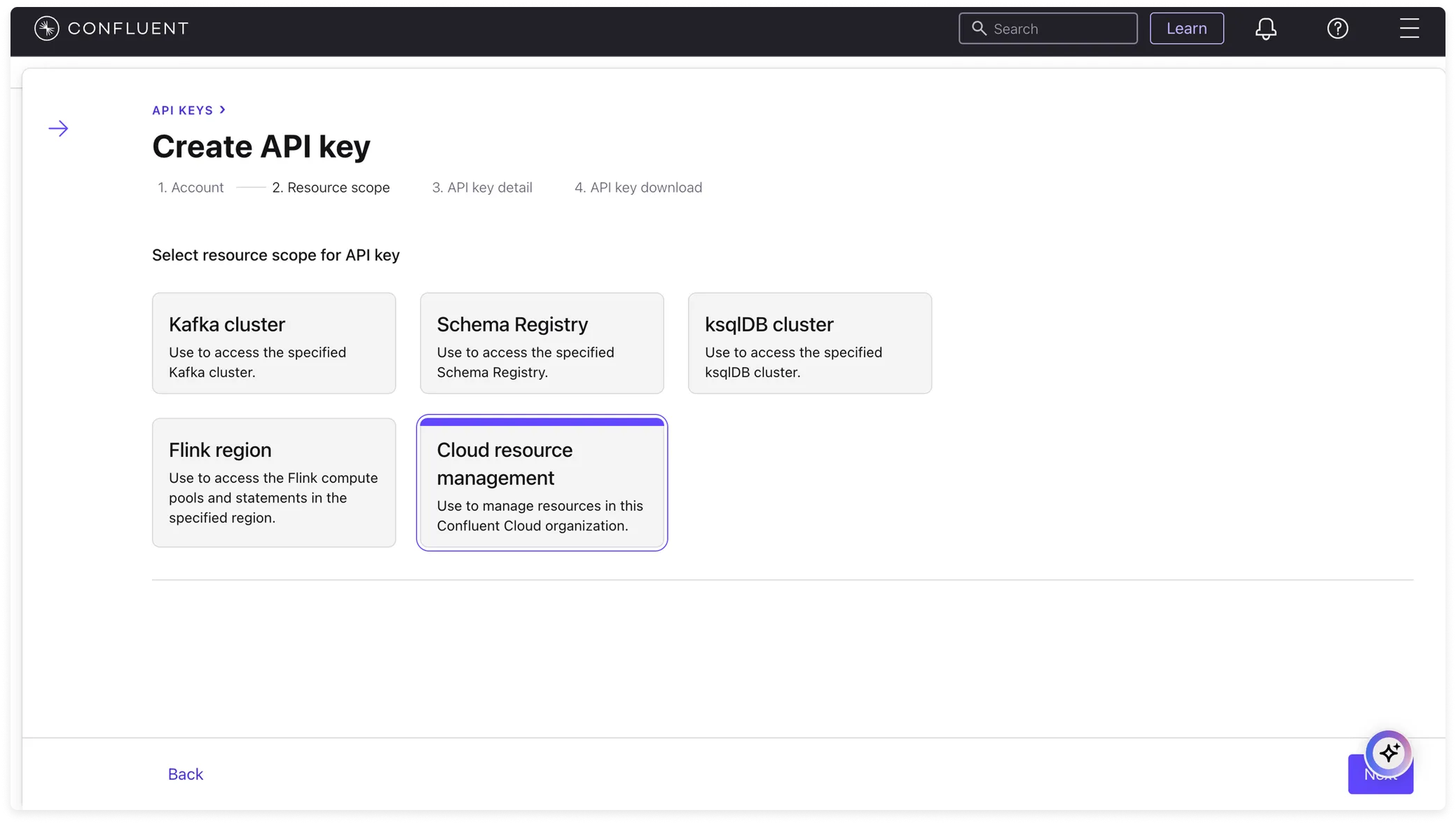The width and height of the screenshot is (1456, 824).
Task: Click the Back link
Action: pos(186,774)
